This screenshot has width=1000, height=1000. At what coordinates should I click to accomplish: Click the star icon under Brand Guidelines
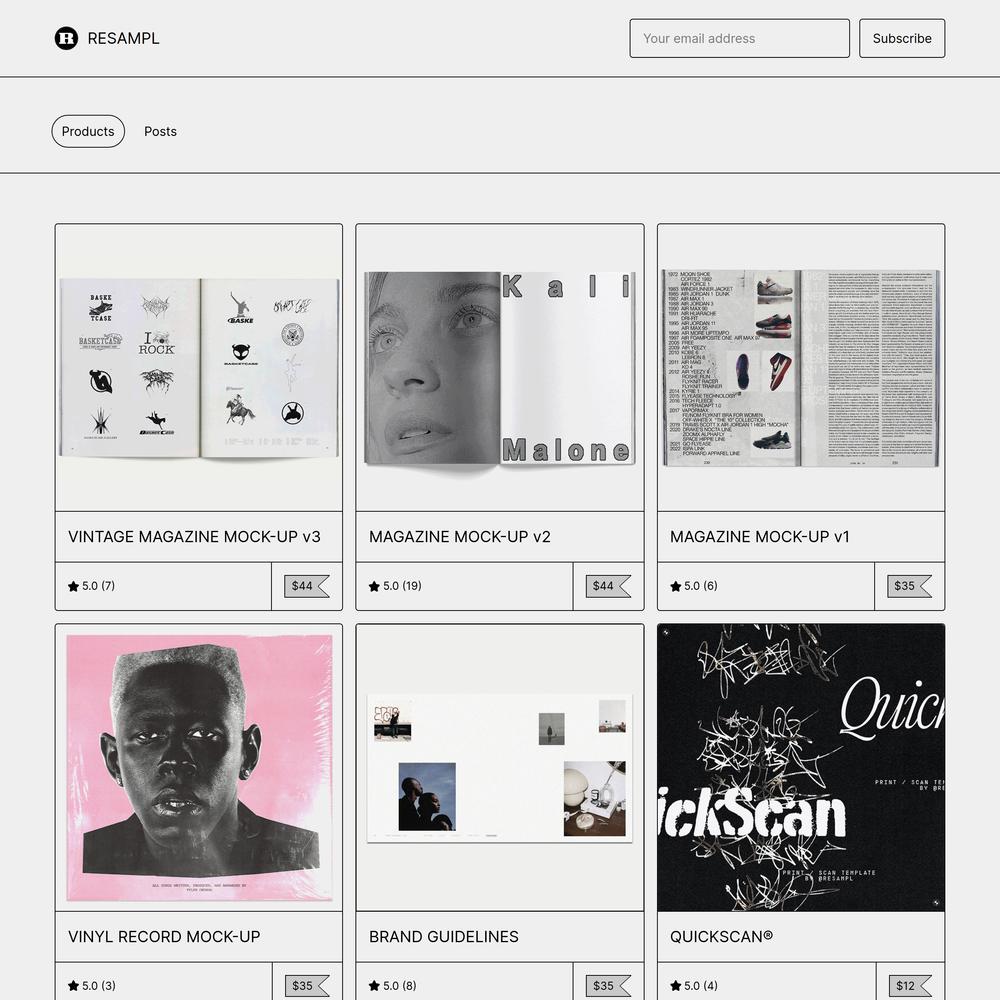[x=374, y=986]
